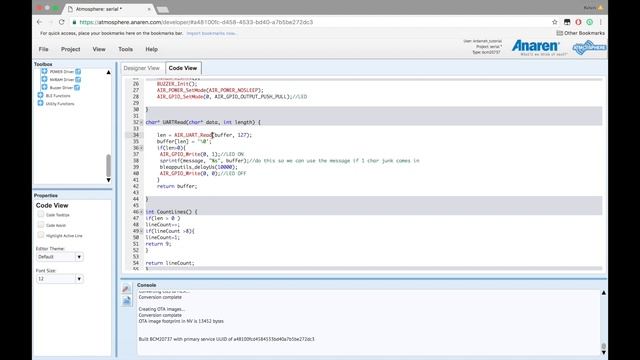This screenshot has height=360, width=640.
Task: Close the Atmosphere: serial browser tab
Action: [149, 9]
